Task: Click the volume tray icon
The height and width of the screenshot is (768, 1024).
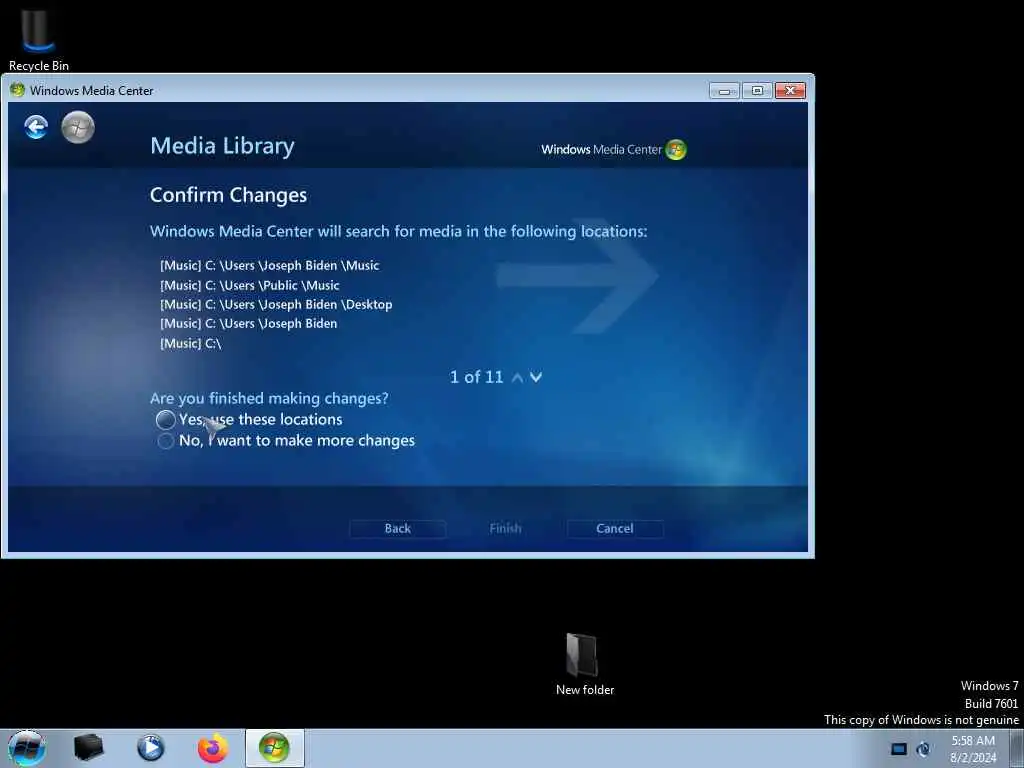Action: (923, 749)
